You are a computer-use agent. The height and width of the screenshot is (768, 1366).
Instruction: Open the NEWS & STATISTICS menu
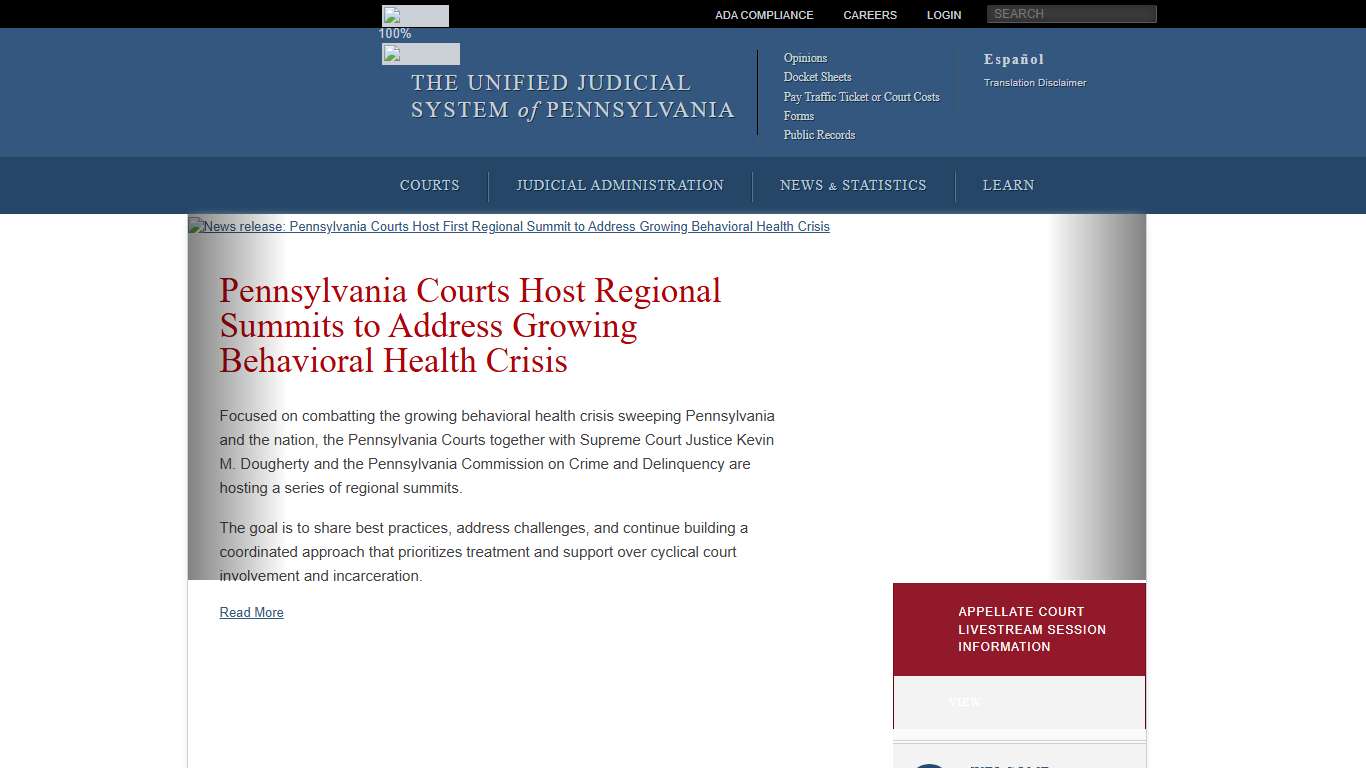(853, 185)
